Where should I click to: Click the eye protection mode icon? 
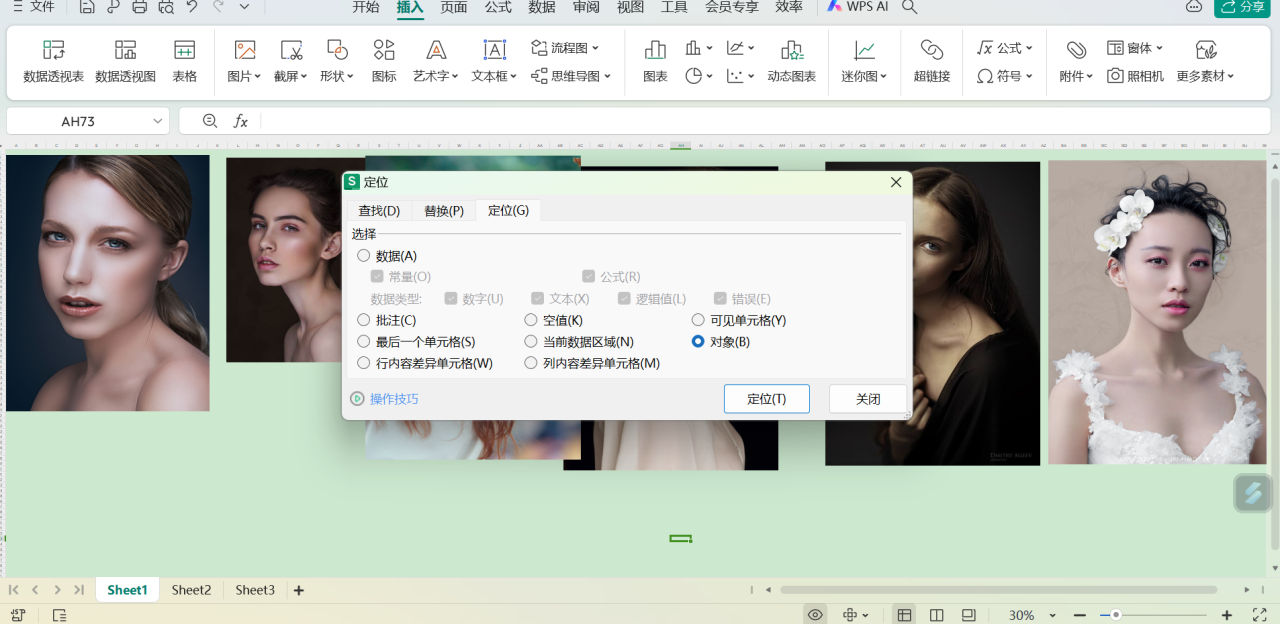coord(816,615)
